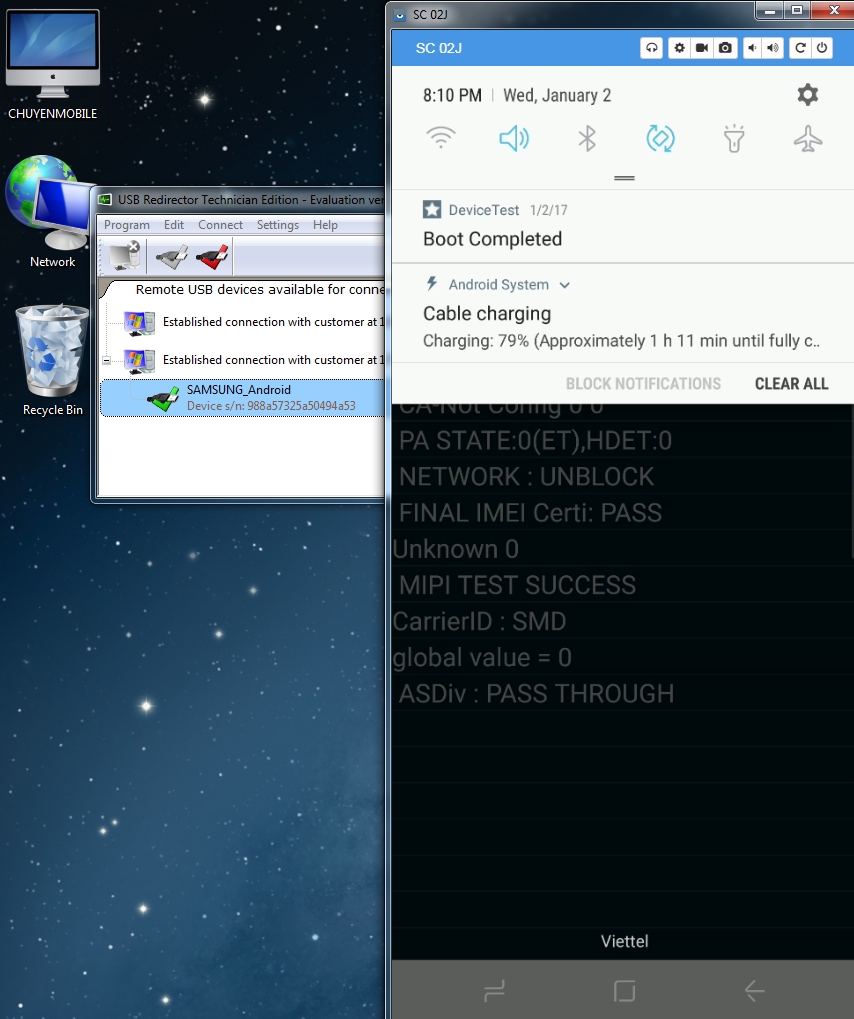The image size is (854, 1019).
Task: Toggle sound mode quick setting
Action: [514, 138]
